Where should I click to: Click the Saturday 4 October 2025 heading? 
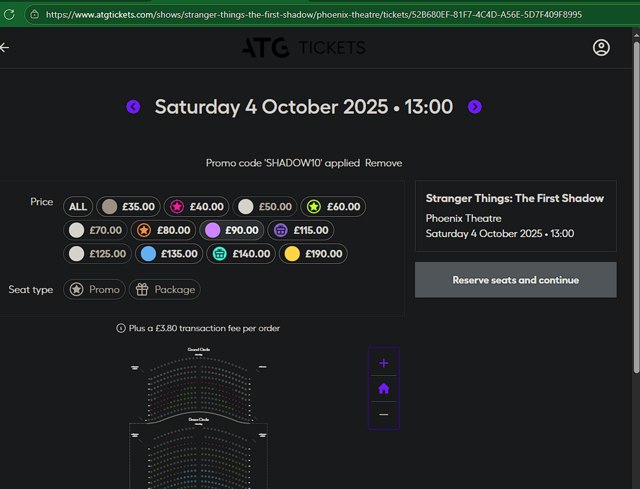[x=304, y=107]
